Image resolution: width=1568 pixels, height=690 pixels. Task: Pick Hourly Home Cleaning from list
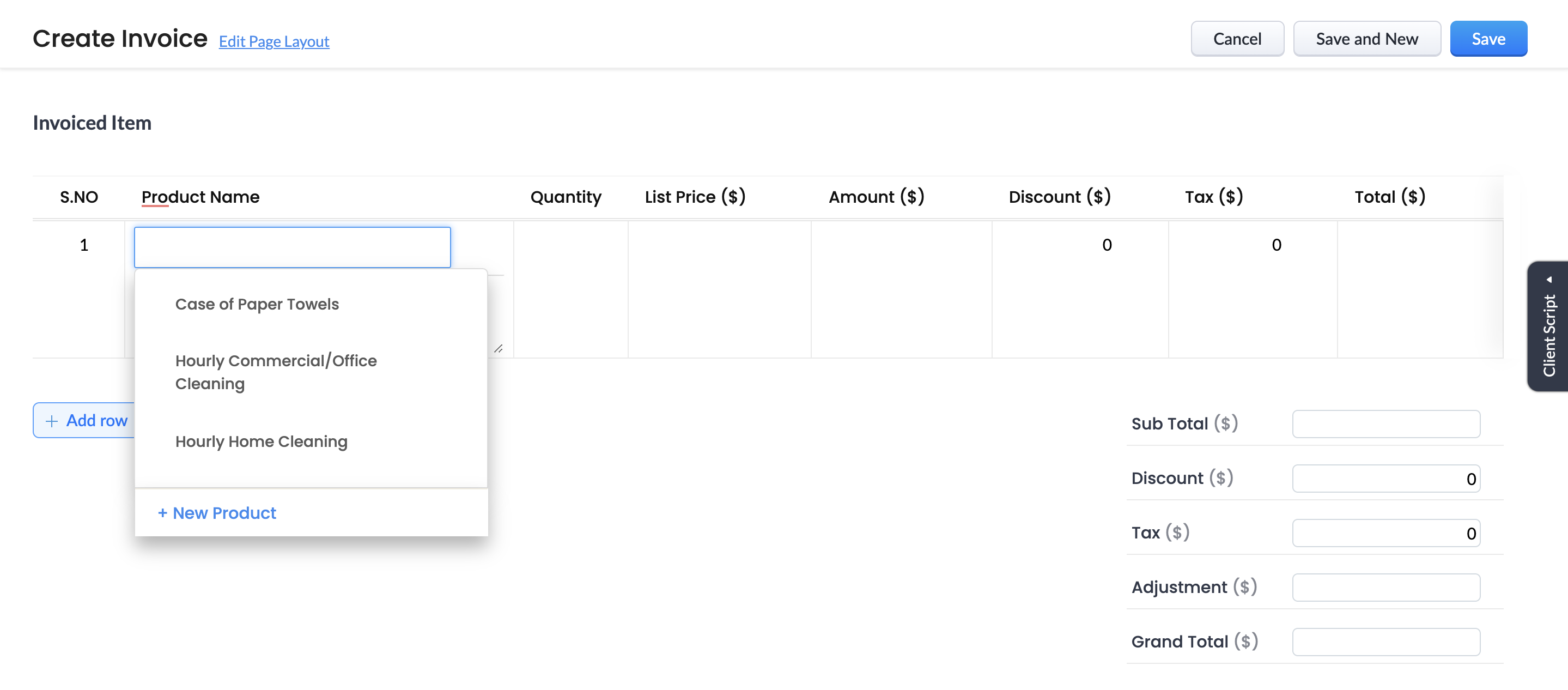261,441
